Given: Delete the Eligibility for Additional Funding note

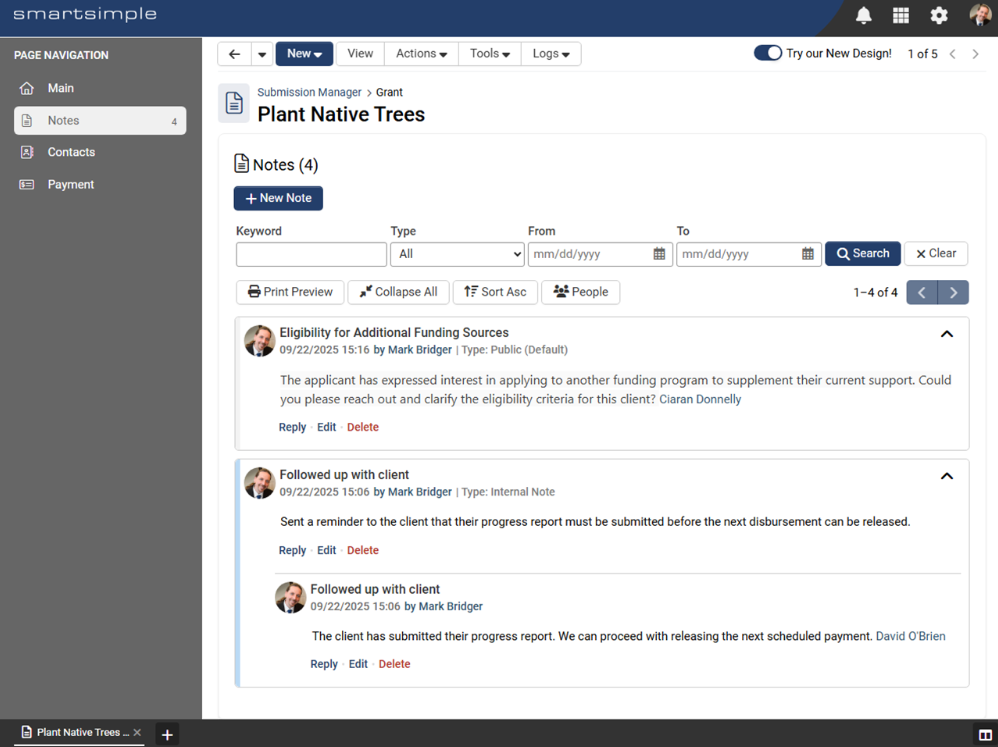Looking at the screenshot, I should 363,428.
